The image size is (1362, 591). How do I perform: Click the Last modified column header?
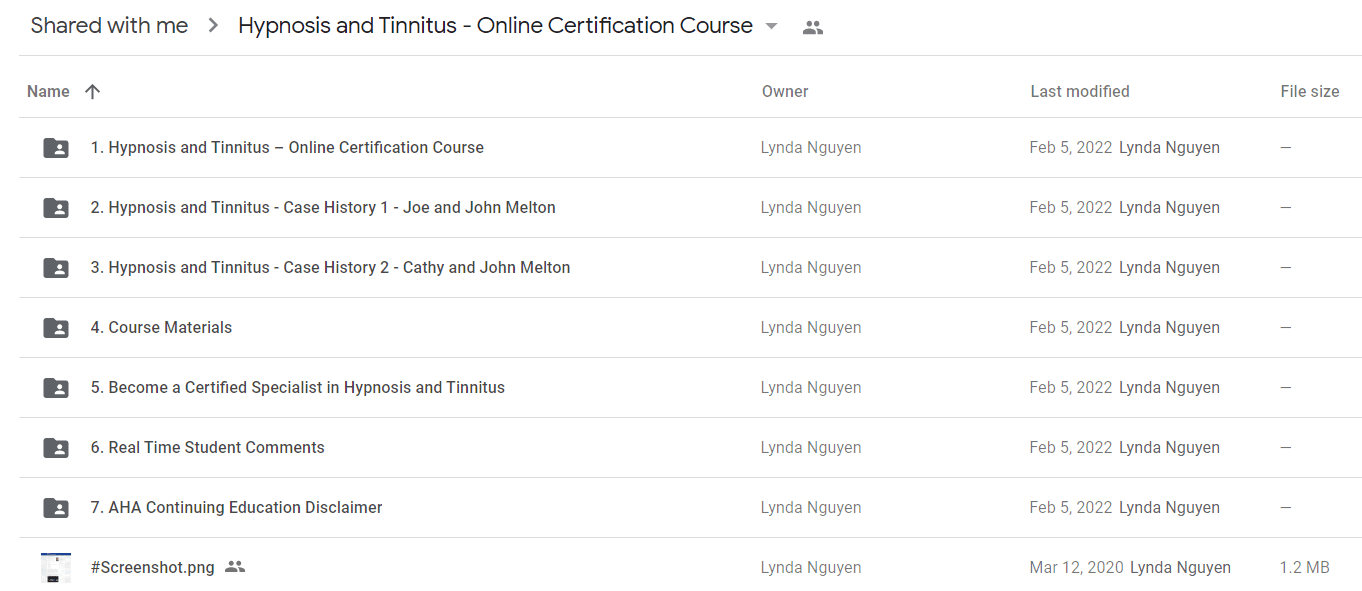[x=1080, y=91]
